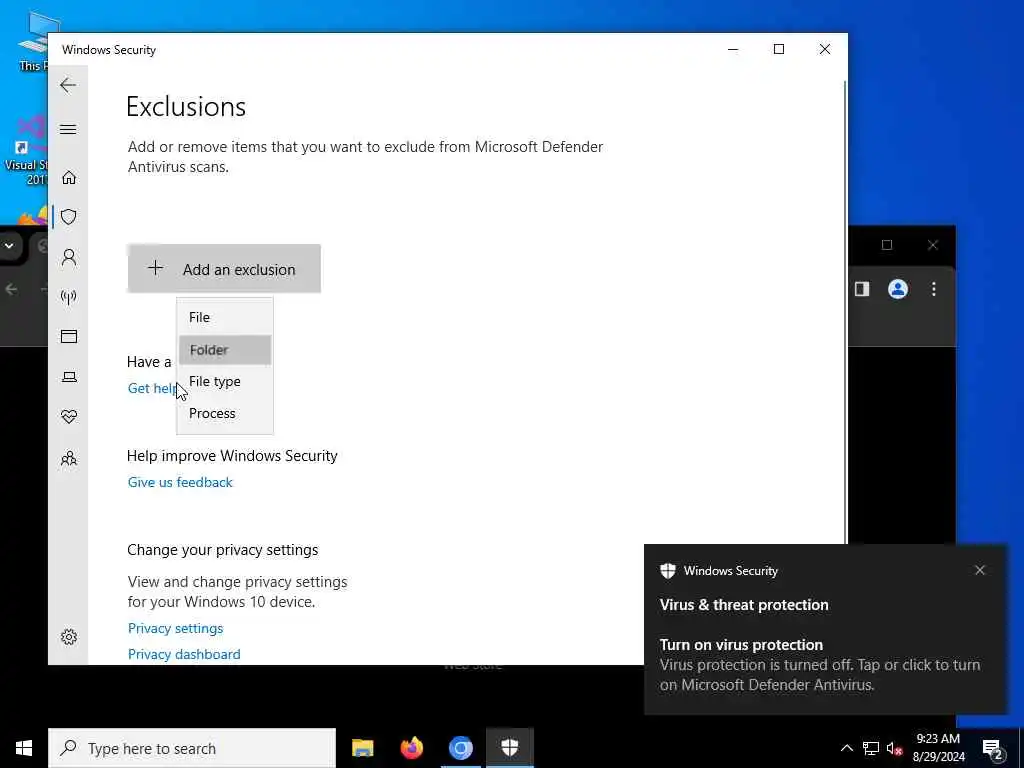Open the clock and date flyout
Screen dimensions: 1024x768
(x=938, y=748)
